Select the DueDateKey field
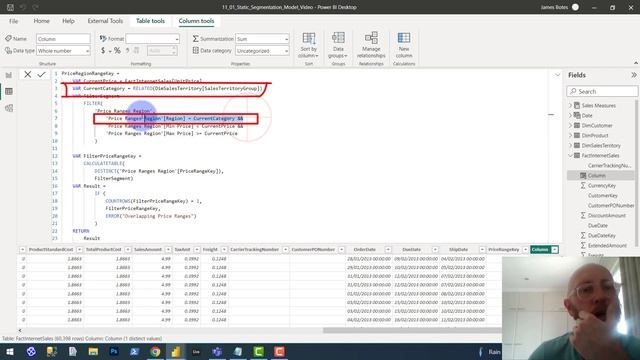Viewport: 640px width, 360px height. click(602, 236)
